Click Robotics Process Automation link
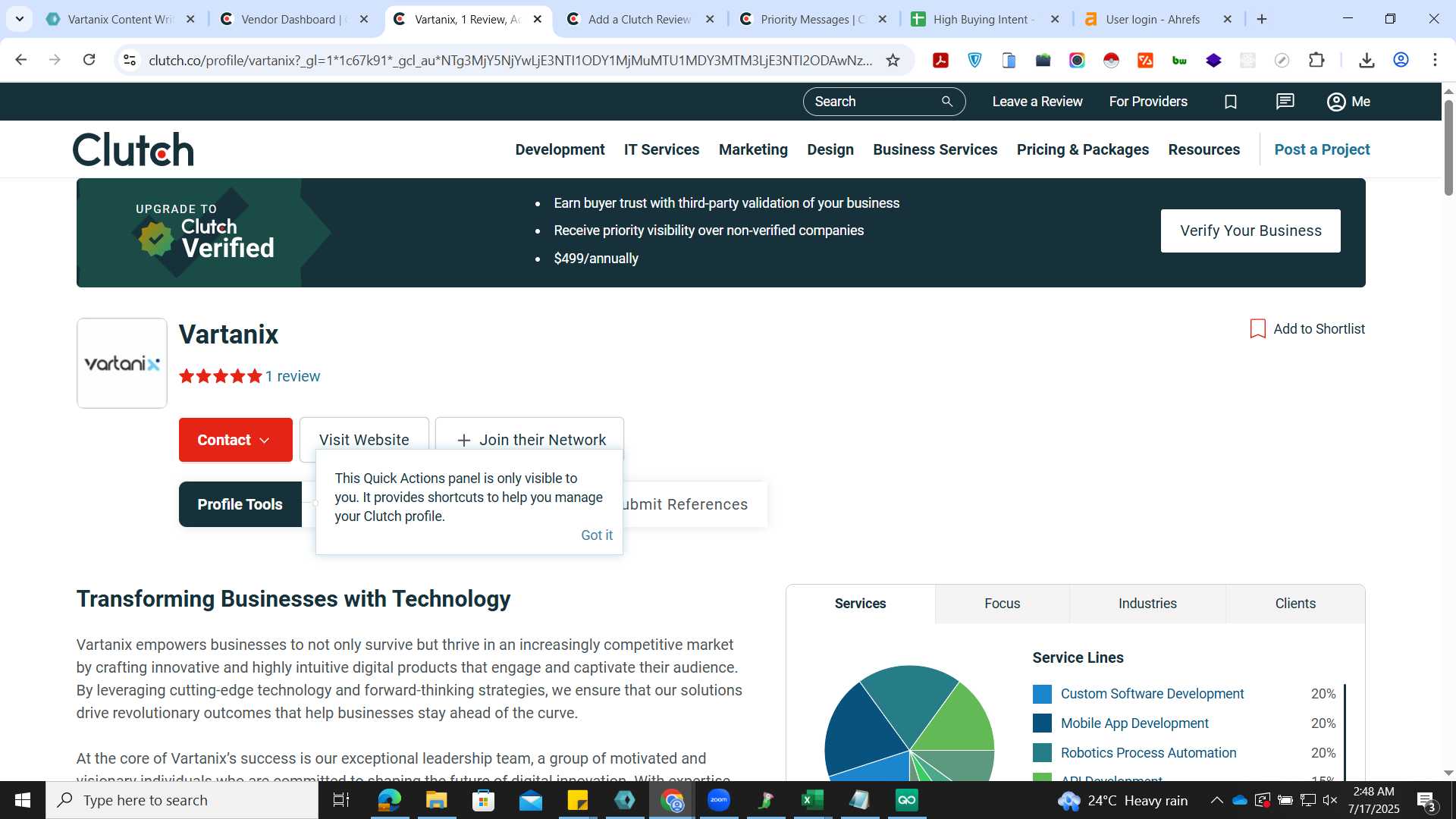The image size is (1456, 819). click(1148, 753)
